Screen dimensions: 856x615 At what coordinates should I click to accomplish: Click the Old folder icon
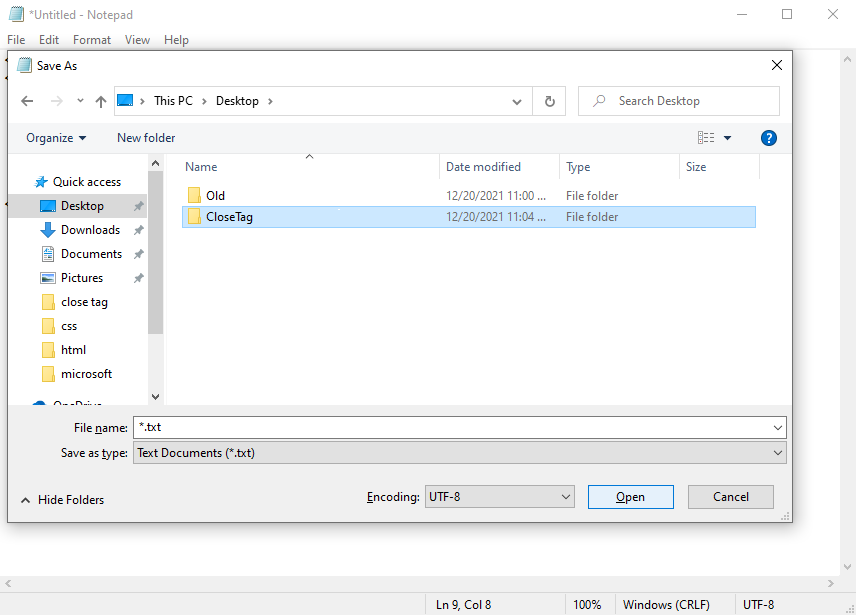(194, 195)
